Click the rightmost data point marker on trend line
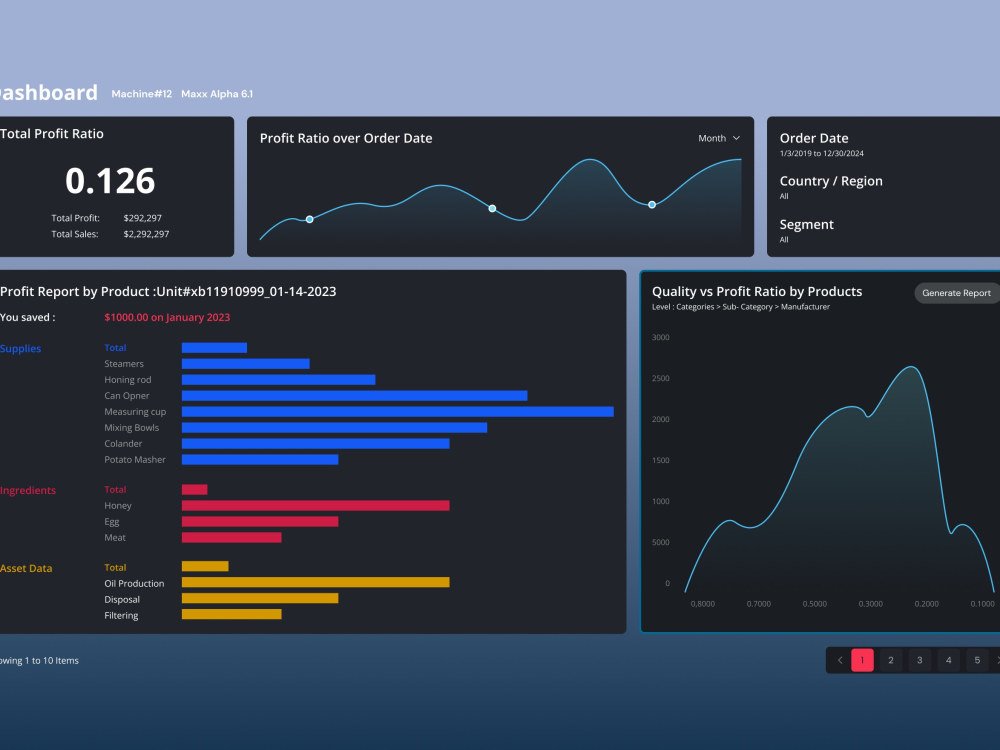Image resolution: width=1000 pixels, height=750 pixels. 651,203
